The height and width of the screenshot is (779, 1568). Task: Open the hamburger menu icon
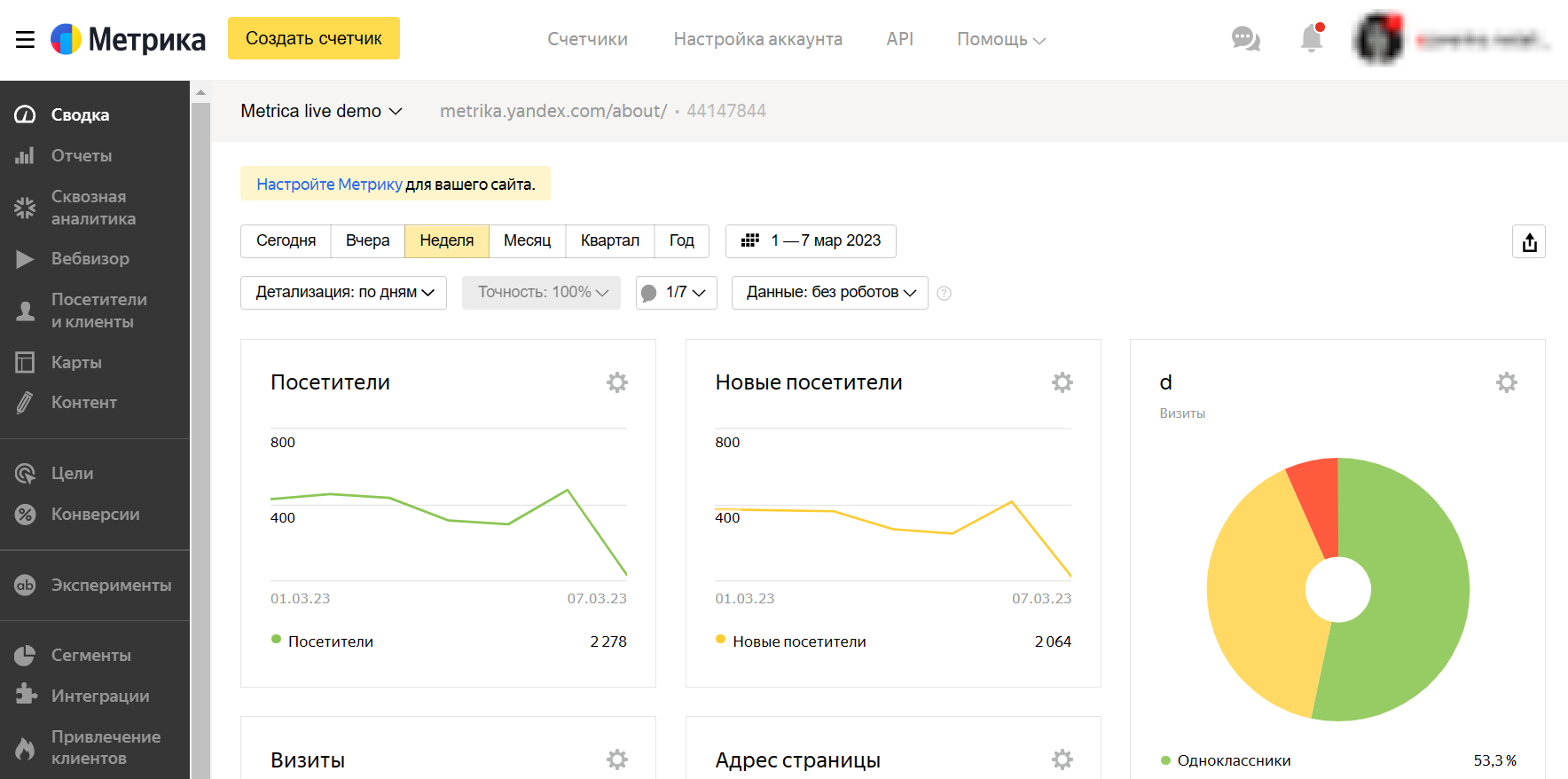tap(25, 39)
